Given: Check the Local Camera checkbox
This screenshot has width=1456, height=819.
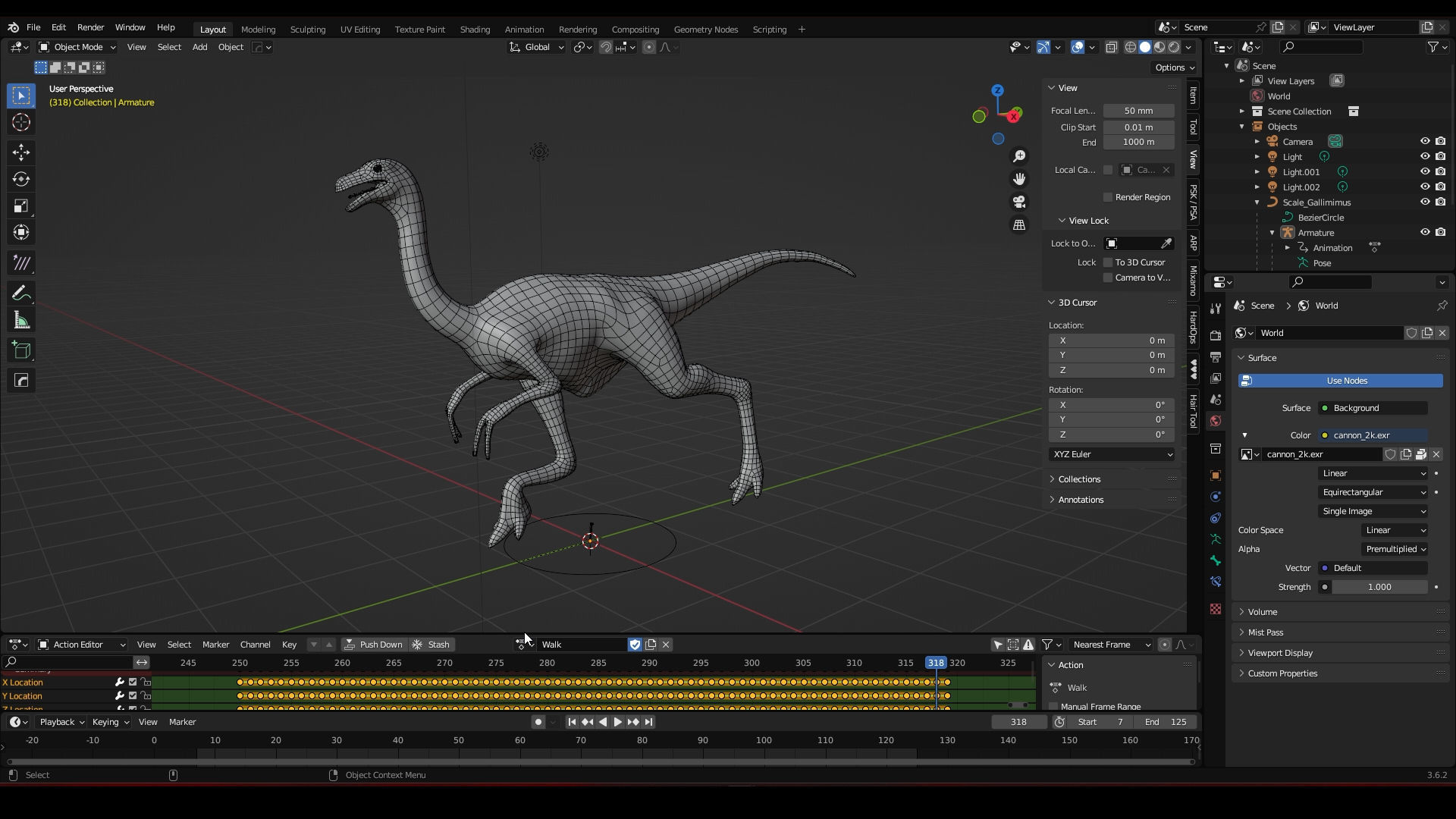Looking at the screenshot, I should (x=1107, y=170).
